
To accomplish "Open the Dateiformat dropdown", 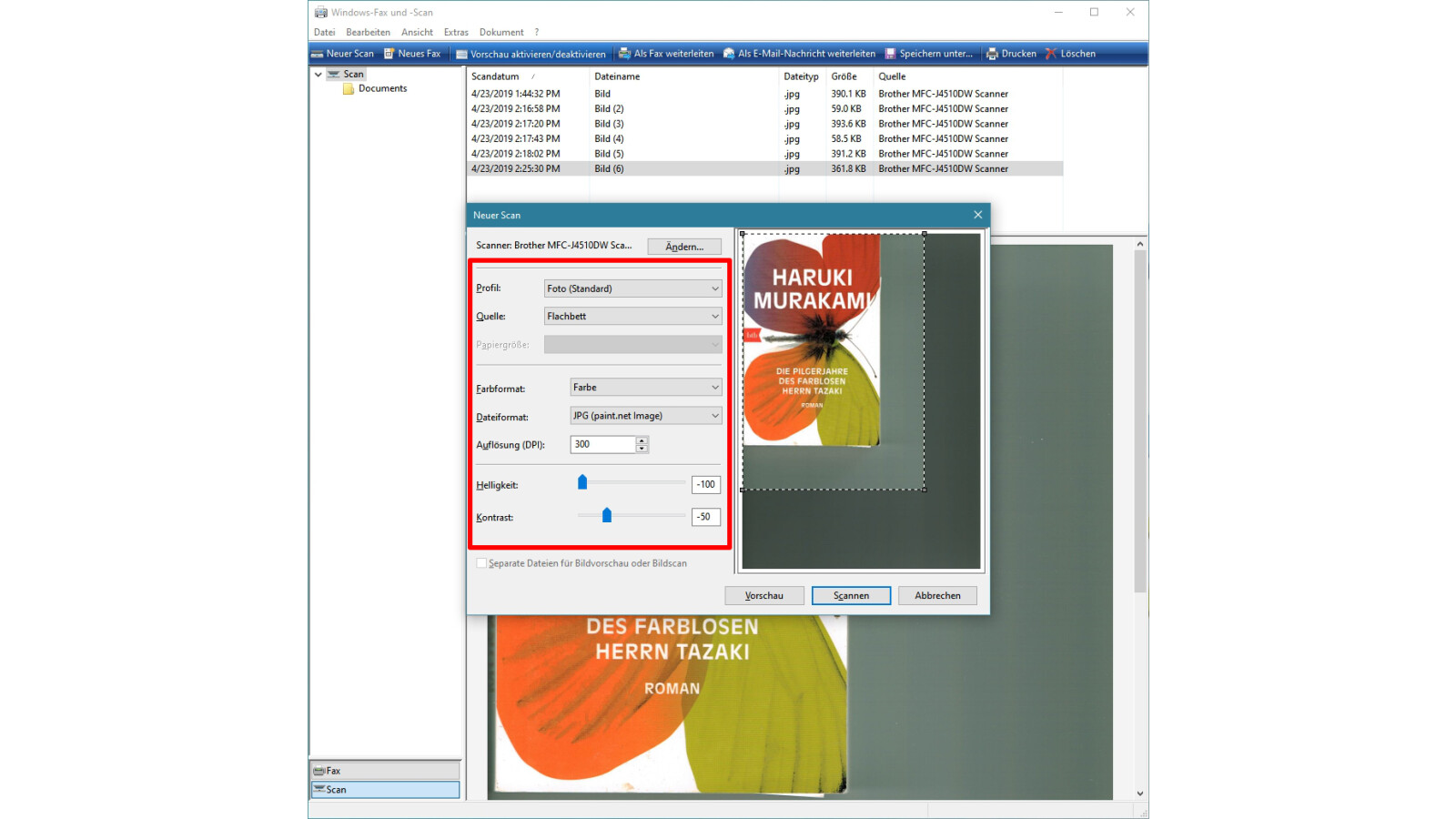I will tap(645, 416).
